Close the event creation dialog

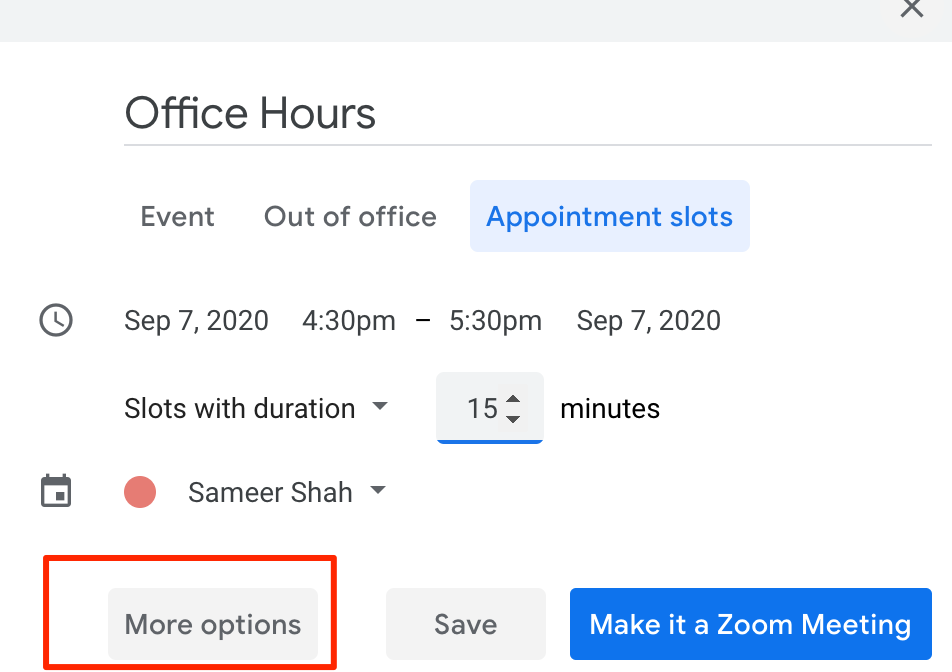(911, 9)
